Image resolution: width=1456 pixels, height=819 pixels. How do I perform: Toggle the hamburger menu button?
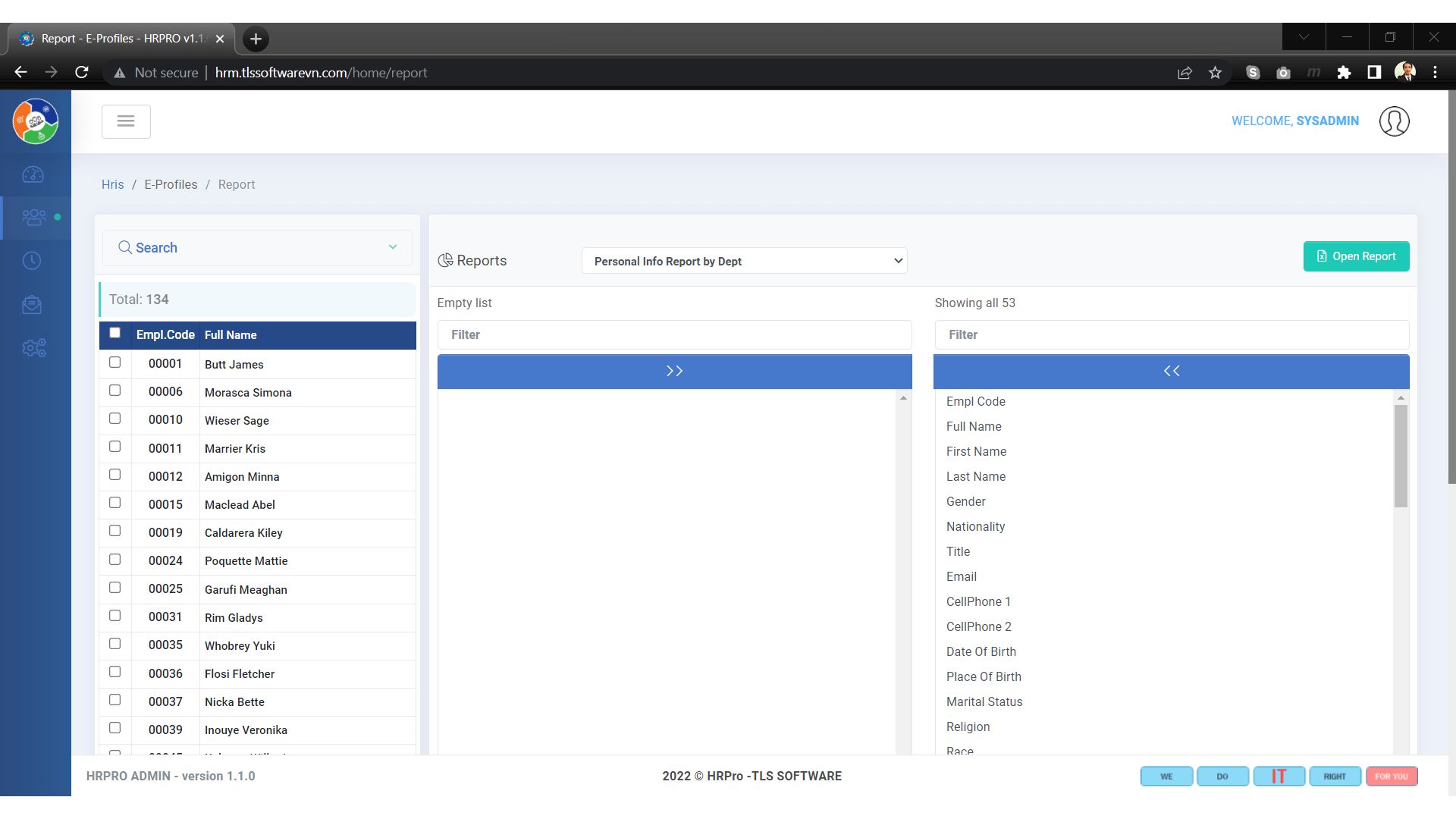point(126,121)
